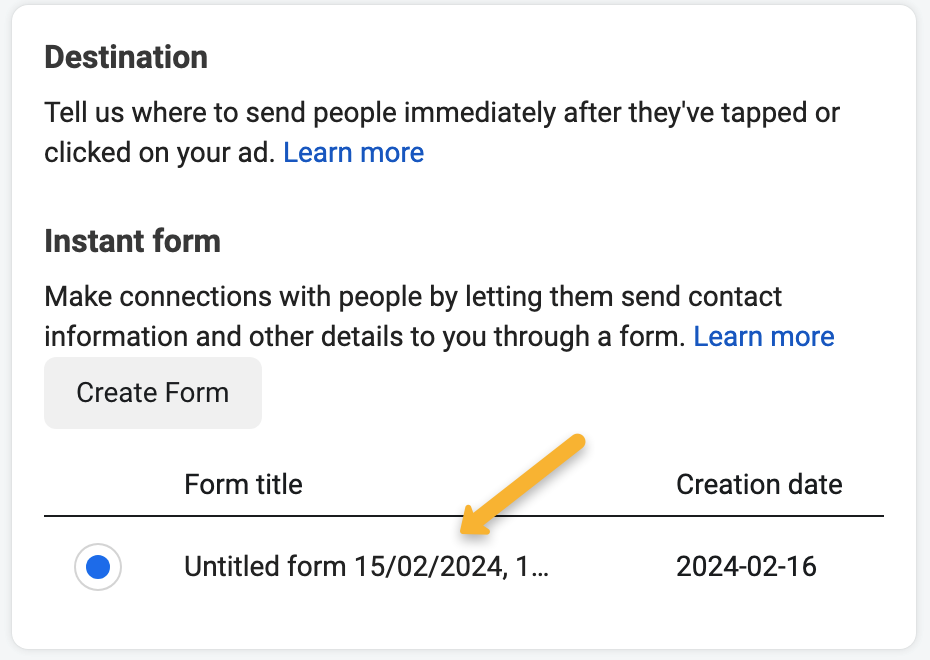Screen dimensions: 930x660
Task: Open Learn more link under Destination
Action: tap(354, 153)
